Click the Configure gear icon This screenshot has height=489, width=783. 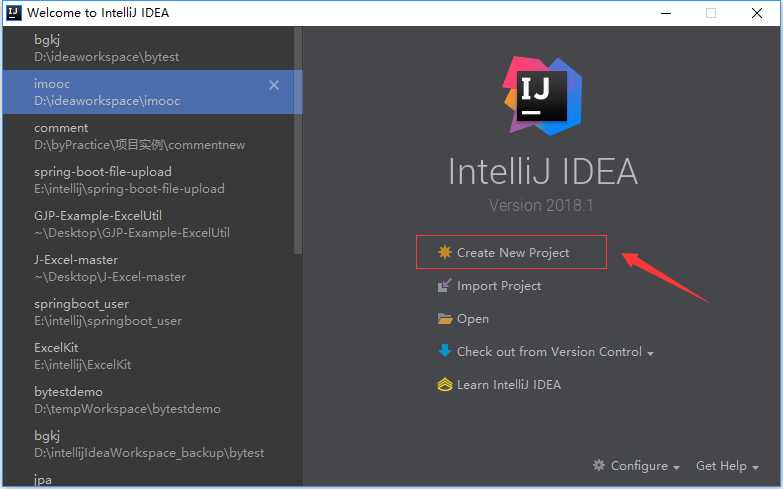[599, 466]
